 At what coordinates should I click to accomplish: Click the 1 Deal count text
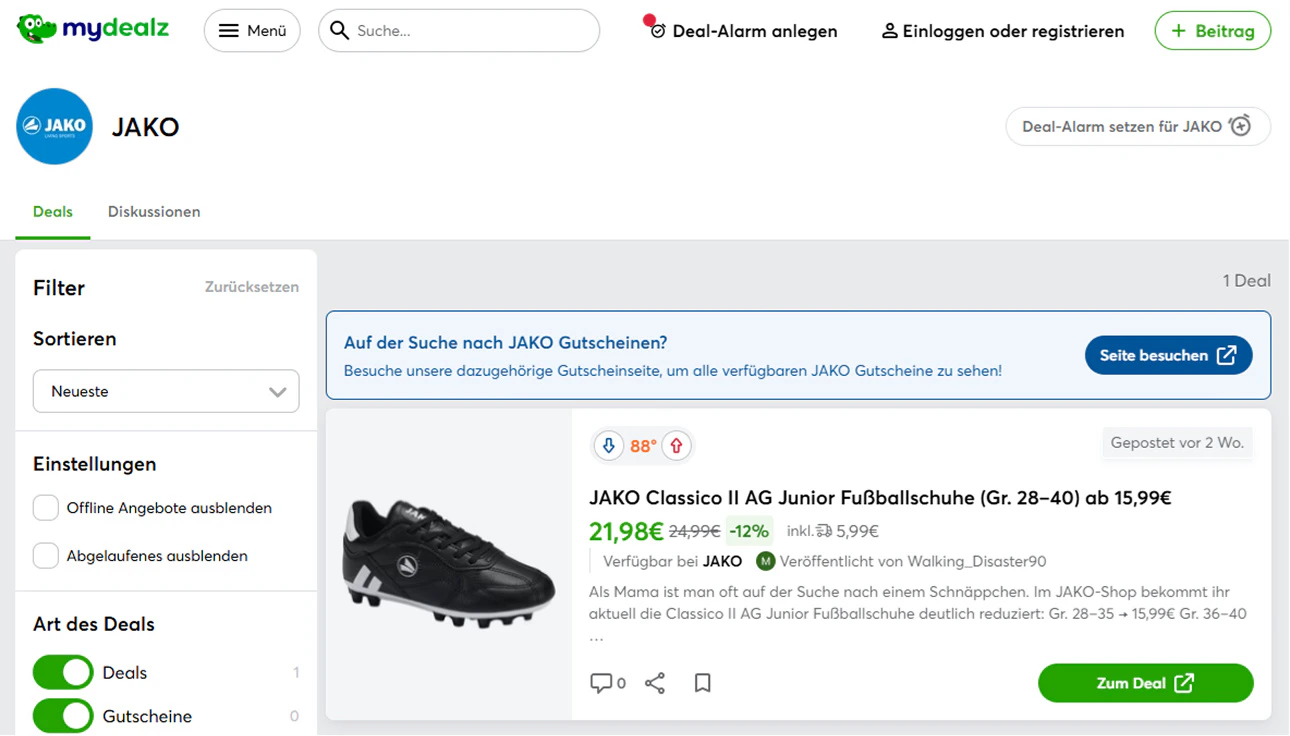1246,281
